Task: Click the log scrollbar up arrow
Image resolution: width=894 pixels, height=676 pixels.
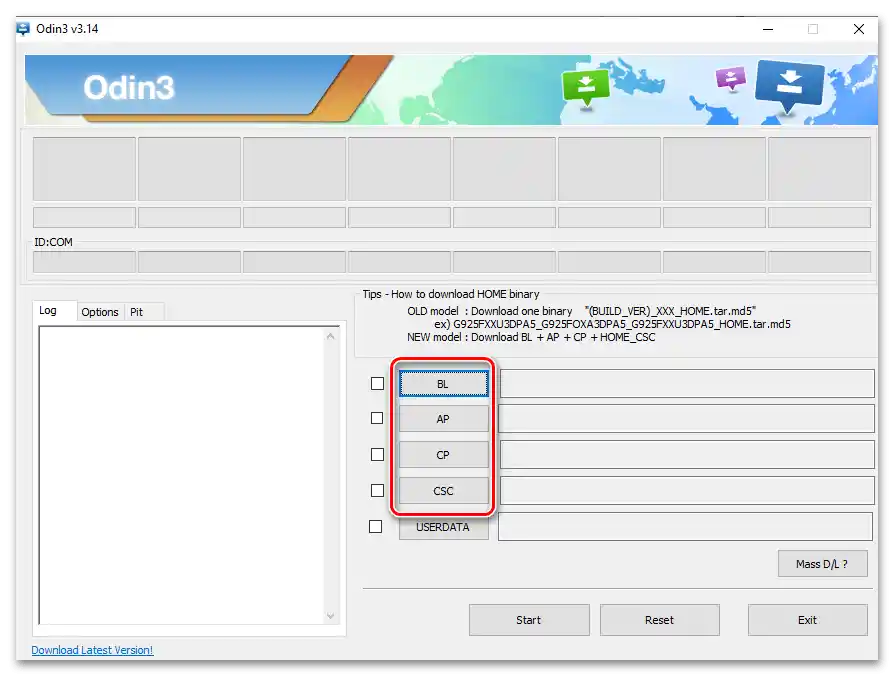Action: click(x=331, y=337)
